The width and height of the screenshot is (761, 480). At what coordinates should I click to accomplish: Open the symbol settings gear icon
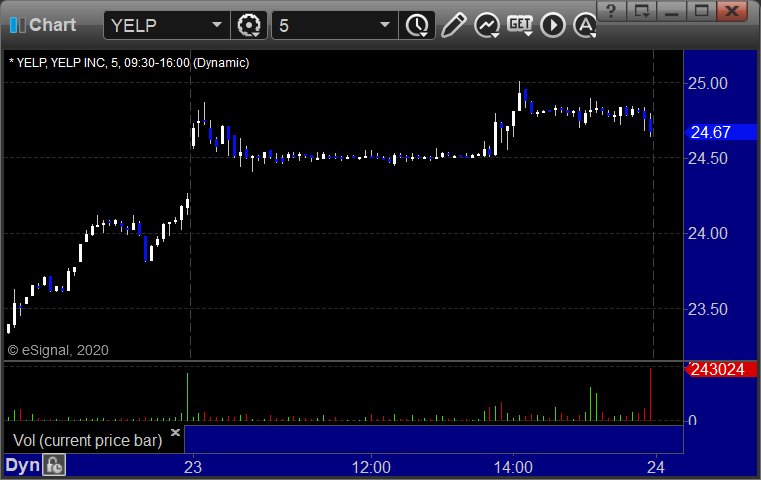(x=248, y=25)
